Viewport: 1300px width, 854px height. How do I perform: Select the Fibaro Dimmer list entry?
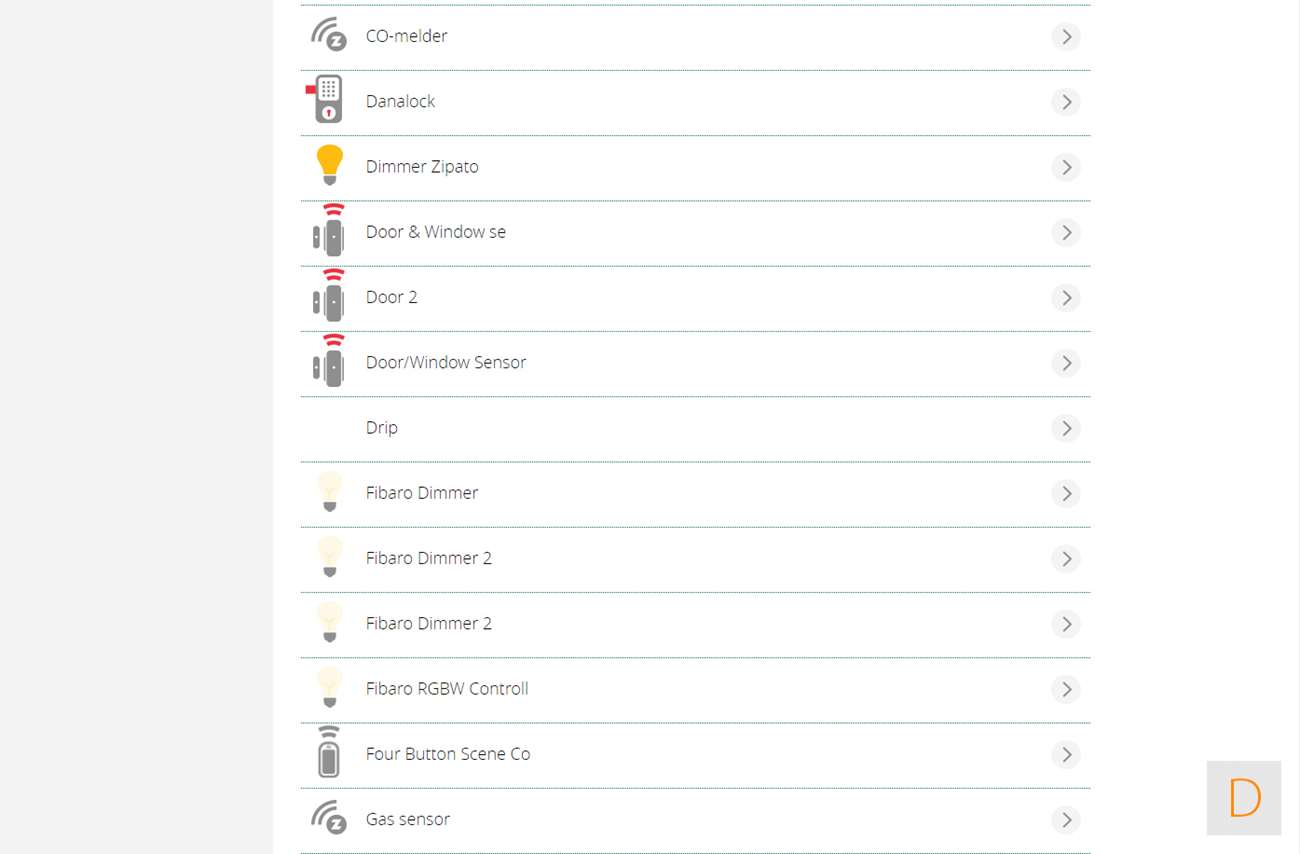(x=422, y=493)
